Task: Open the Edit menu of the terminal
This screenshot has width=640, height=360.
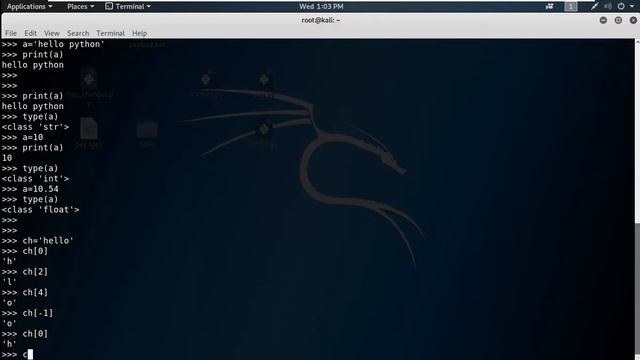Action: (x=30, y=33)
